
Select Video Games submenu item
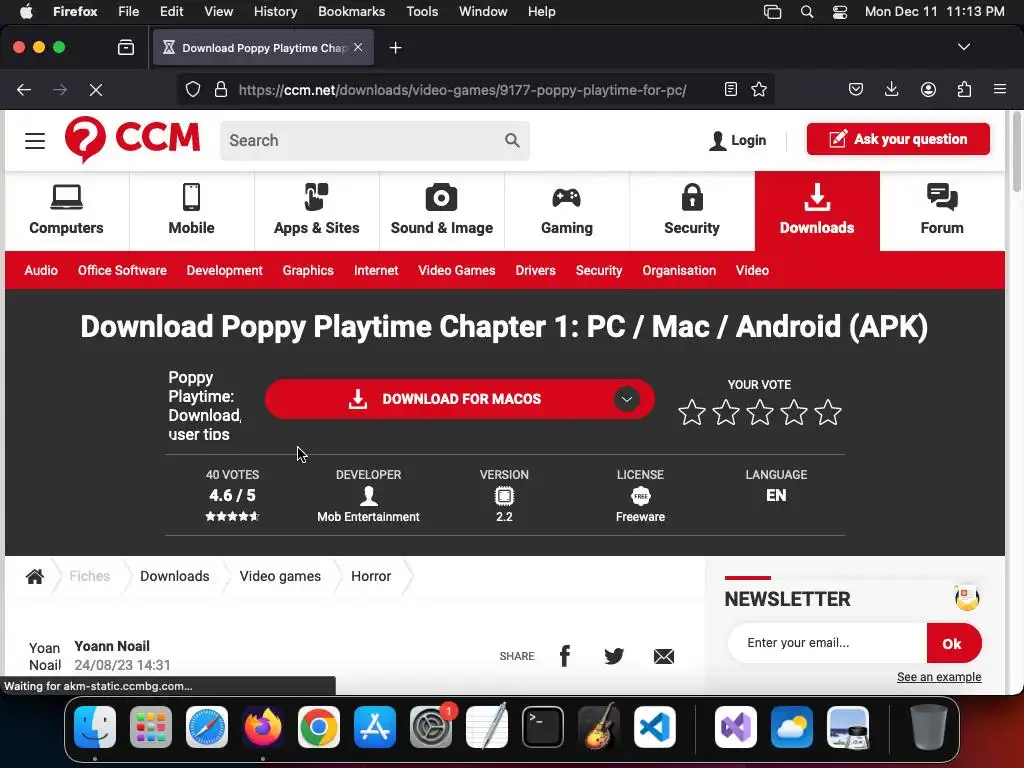coord(456,270)
